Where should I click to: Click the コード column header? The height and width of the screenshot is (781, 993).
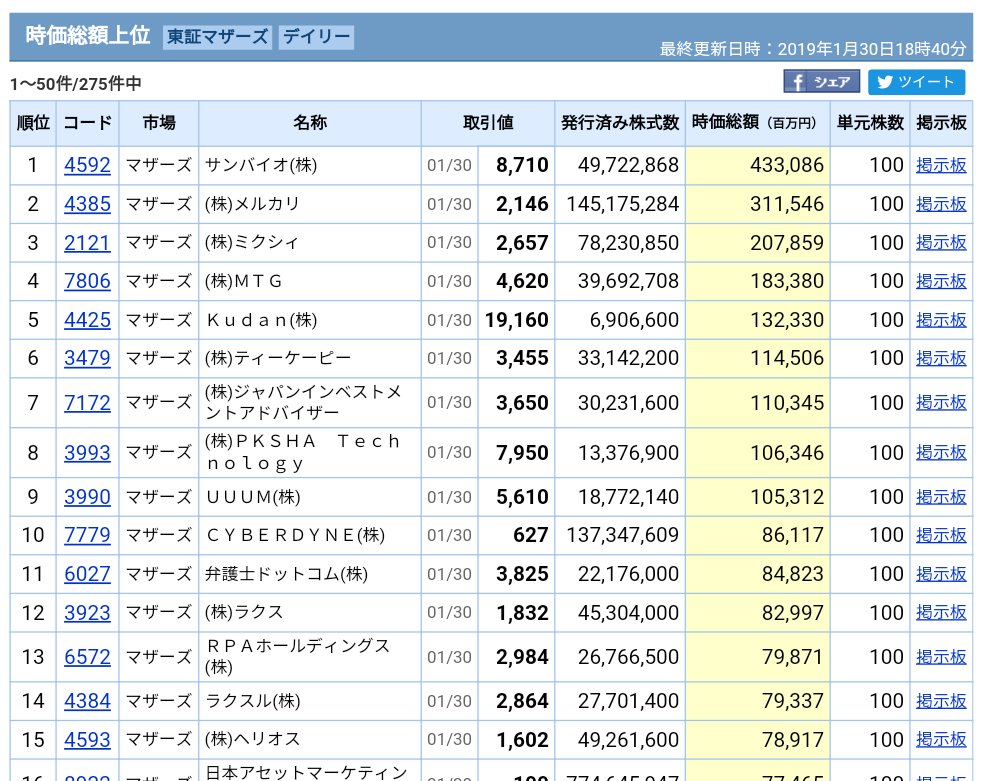point(87,123)
